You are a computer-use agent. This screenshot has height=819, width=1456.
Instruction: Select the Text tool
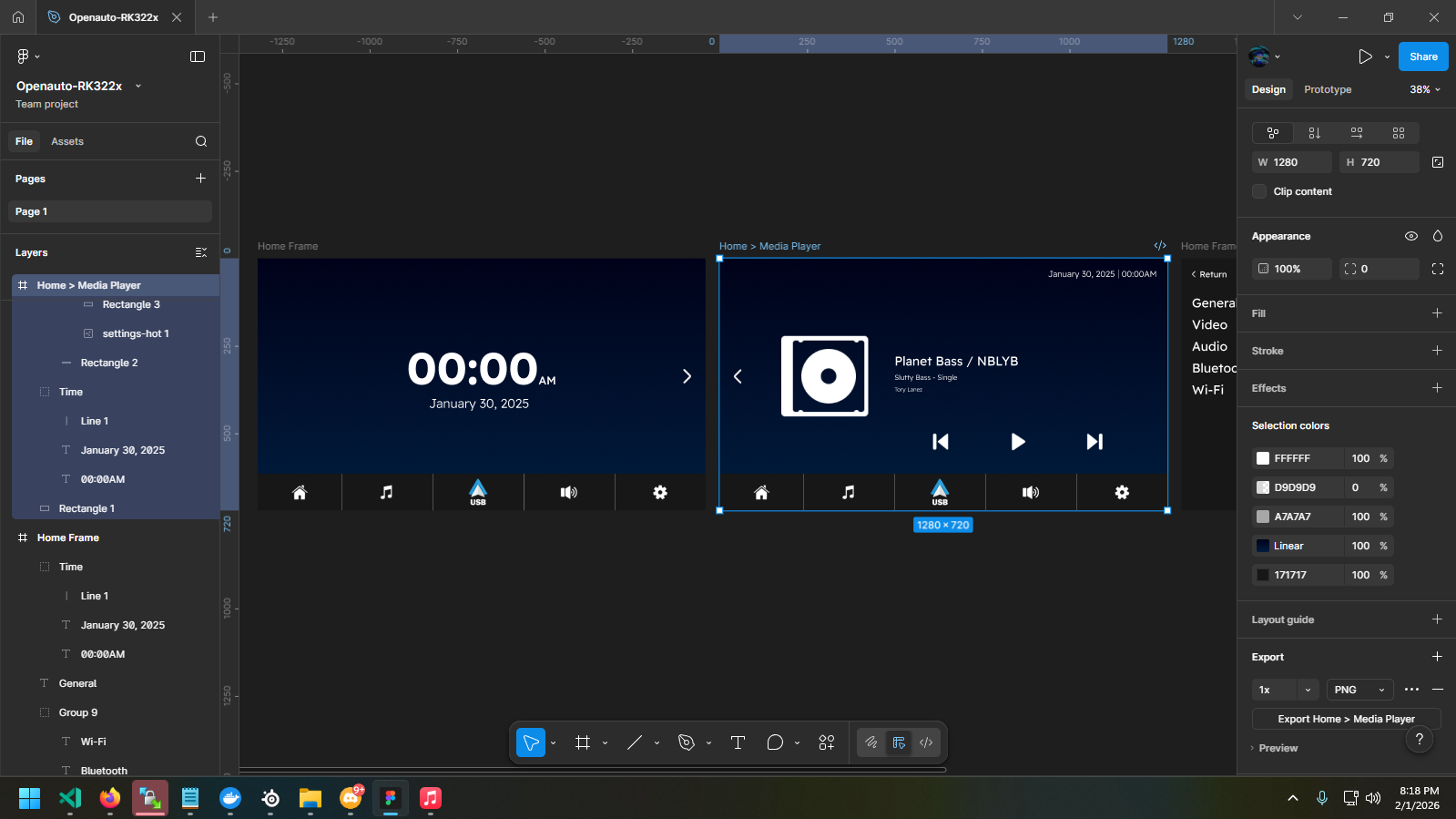tap(738, 742)
